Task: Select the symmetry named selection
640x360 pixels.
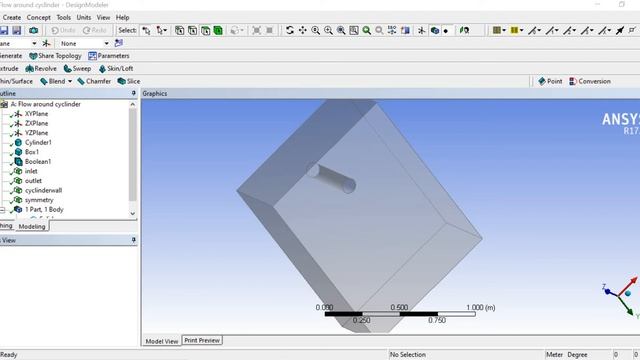Action: 39,200
